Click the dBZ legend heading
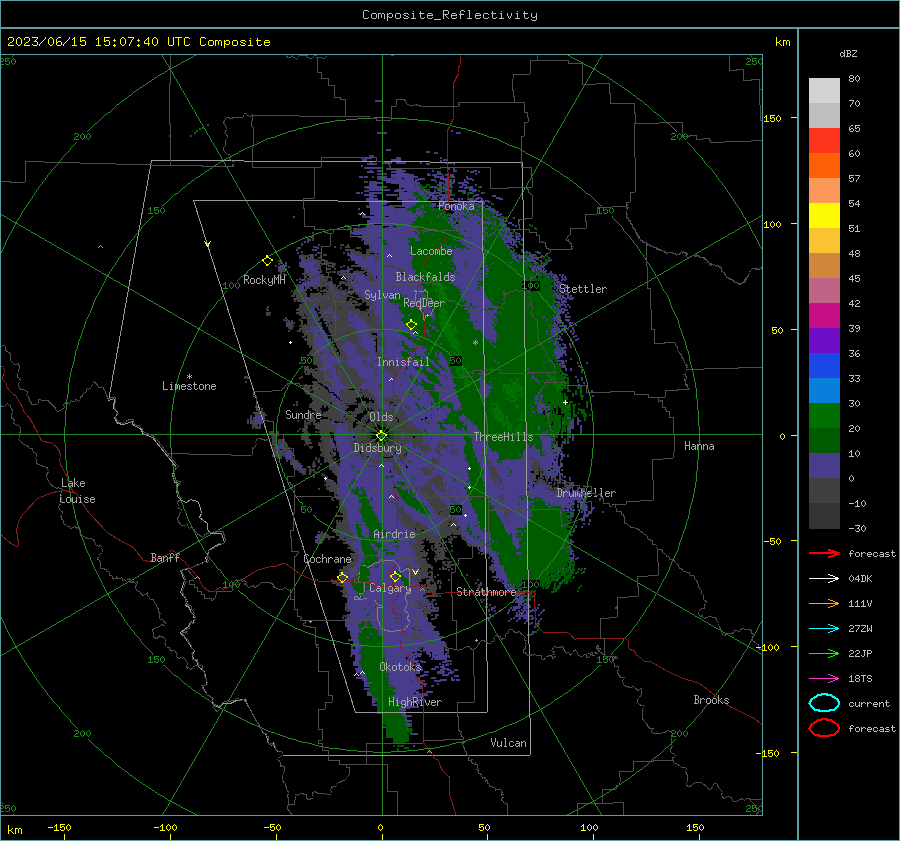Screen dimensions: 900x841 [x=848, y=54]
